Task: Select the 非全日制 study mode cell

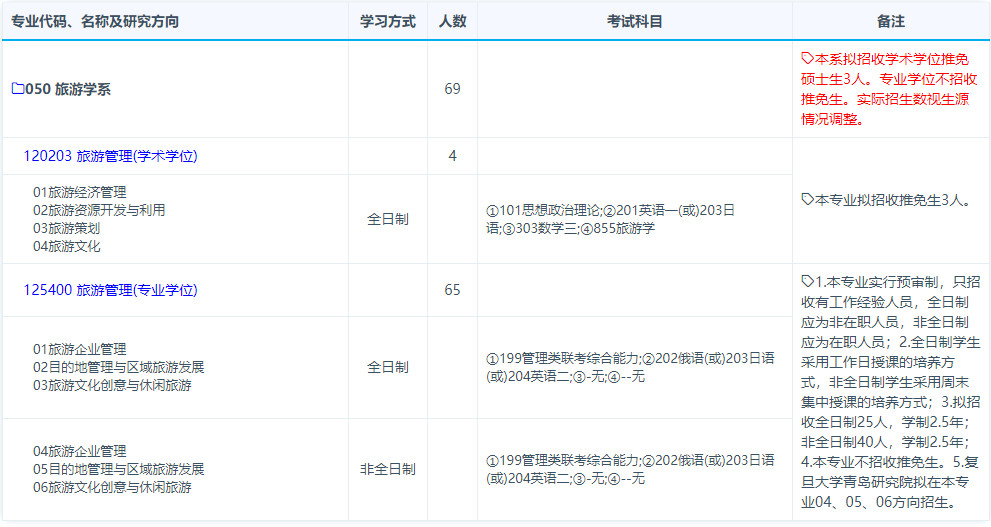Action: [387, 469]
